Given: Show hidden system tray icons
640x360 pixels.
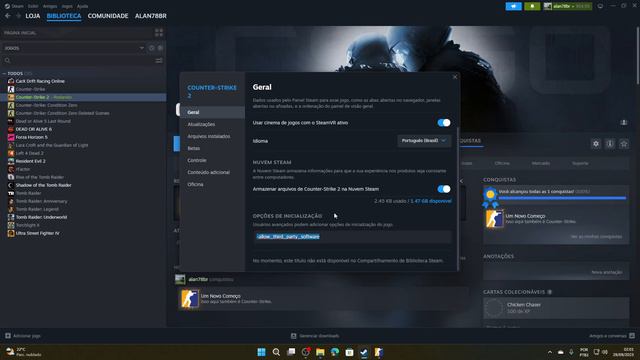Looking at the screenshot, I should click(550, 352).
